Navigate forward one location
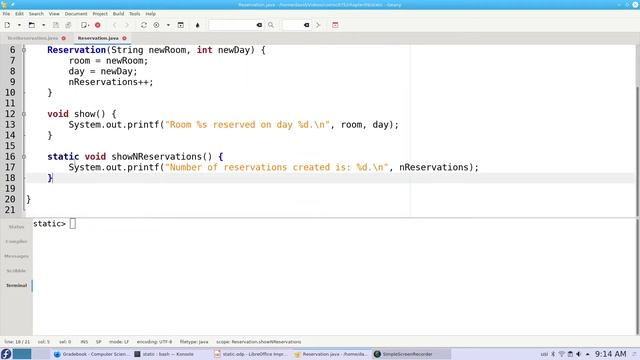The height and width of the screenshot is (360, 640). coord(127,25)
